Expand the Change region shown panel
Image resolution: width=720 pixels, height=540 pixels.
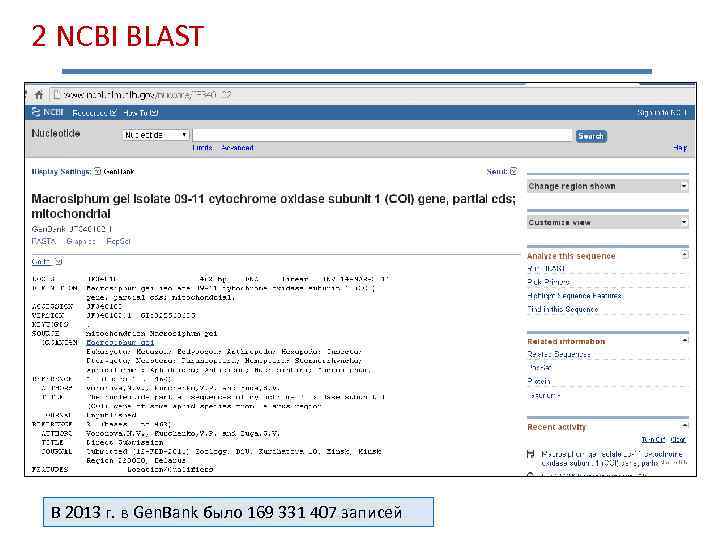(608, 186)
